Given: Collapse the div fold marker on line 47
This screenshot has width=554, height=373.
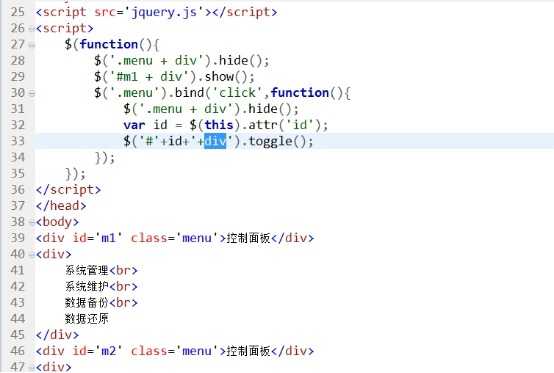Looking at the screenshot, I should 32,367.
